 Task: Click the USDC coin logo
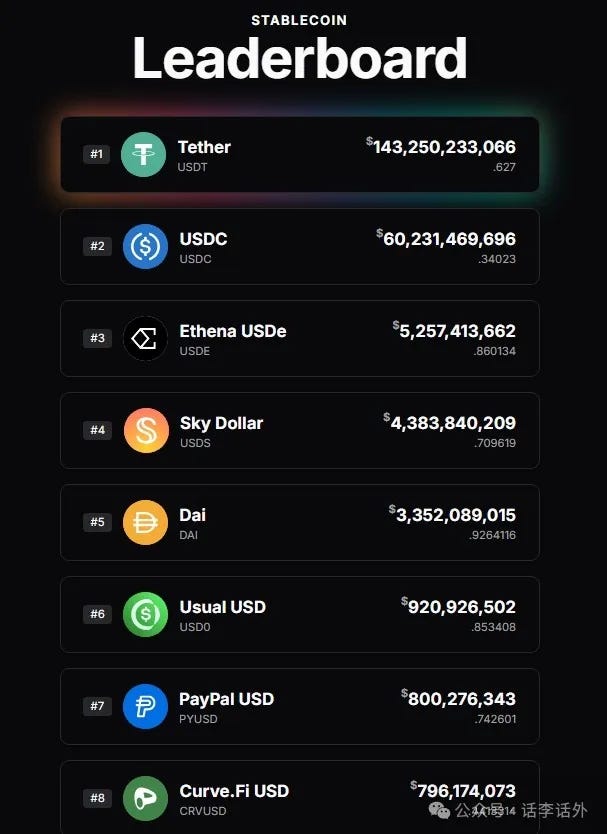point(145,246)
